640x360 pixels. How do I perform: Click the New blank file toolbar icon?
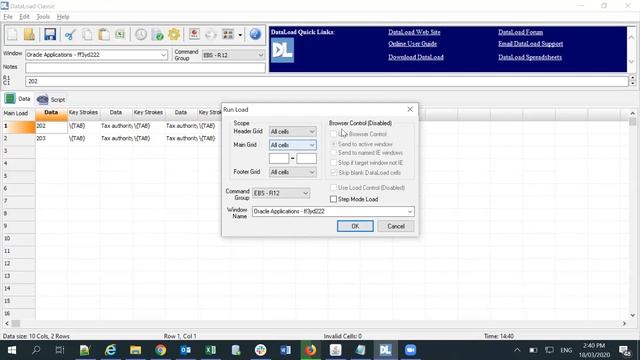(x=12, y=35)
